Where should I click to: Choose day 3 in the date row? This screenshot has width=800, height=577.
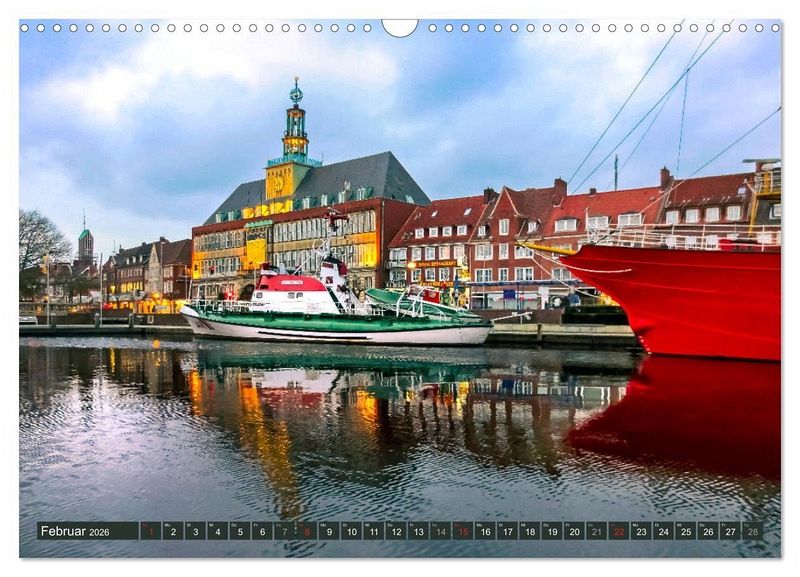(195, 531)
